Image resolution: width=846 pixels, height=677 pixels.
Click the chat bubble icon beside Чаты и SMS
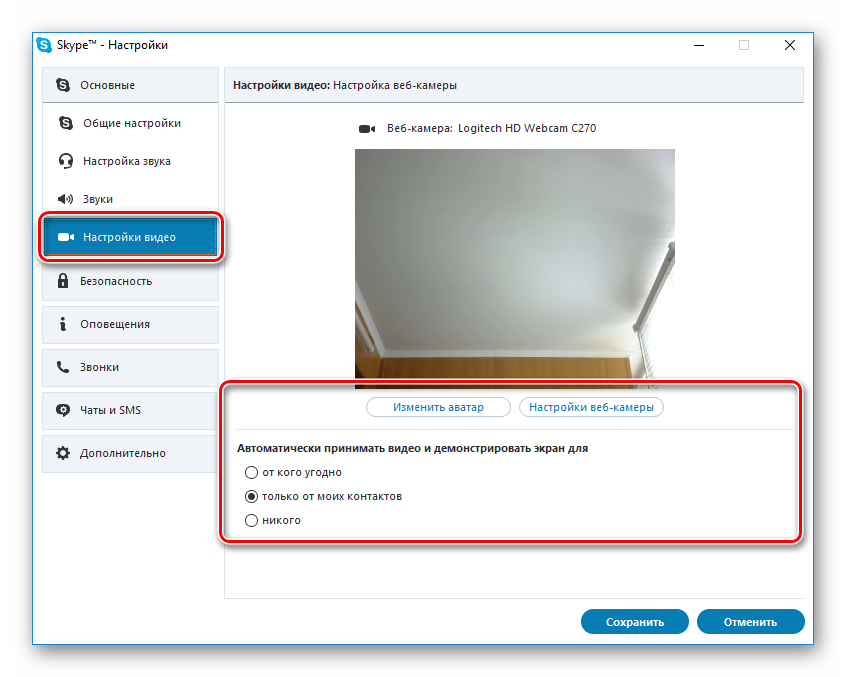coord(63,410)
